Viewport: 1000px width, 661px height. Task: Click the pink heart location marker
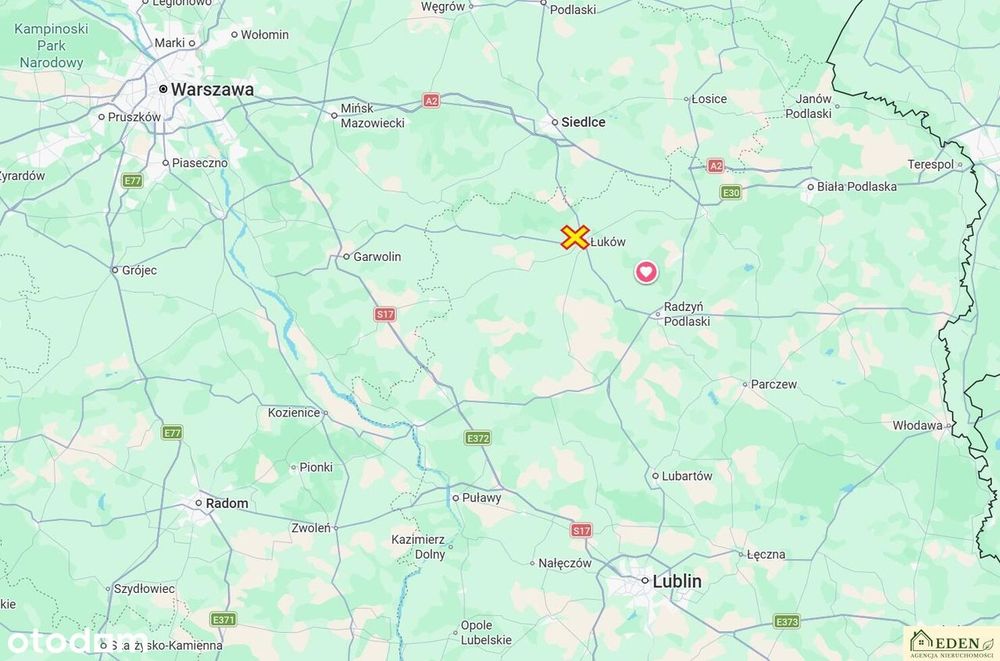[x=646, y=272]
